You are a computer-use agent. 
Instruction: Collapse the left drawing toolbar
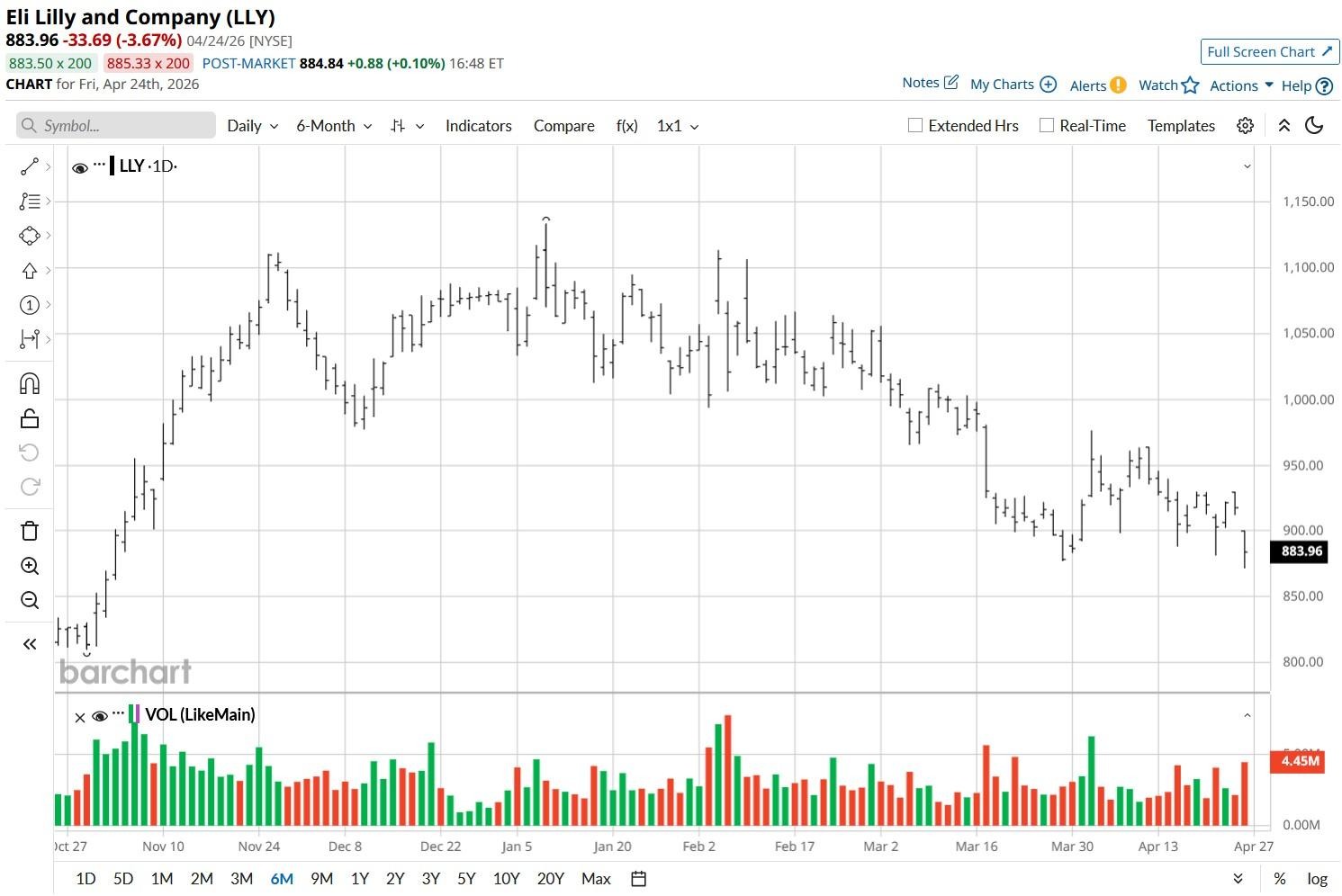tap(30, 644)
